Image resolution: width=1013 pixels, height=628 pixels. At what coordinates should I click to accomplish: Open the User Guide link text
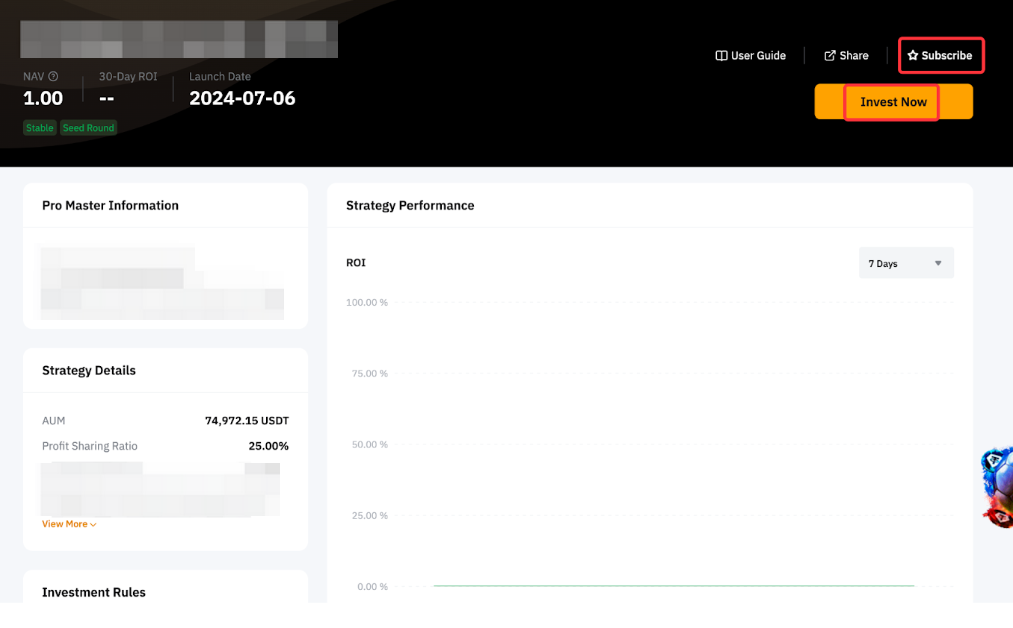[758, 56]
